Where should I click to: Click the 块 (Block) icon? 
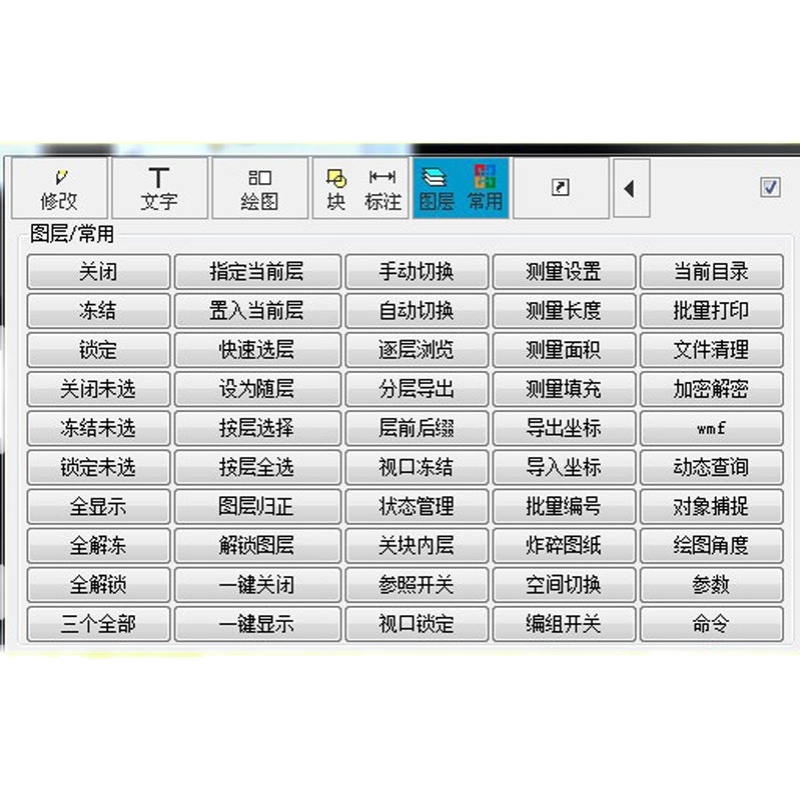point(336,188)
